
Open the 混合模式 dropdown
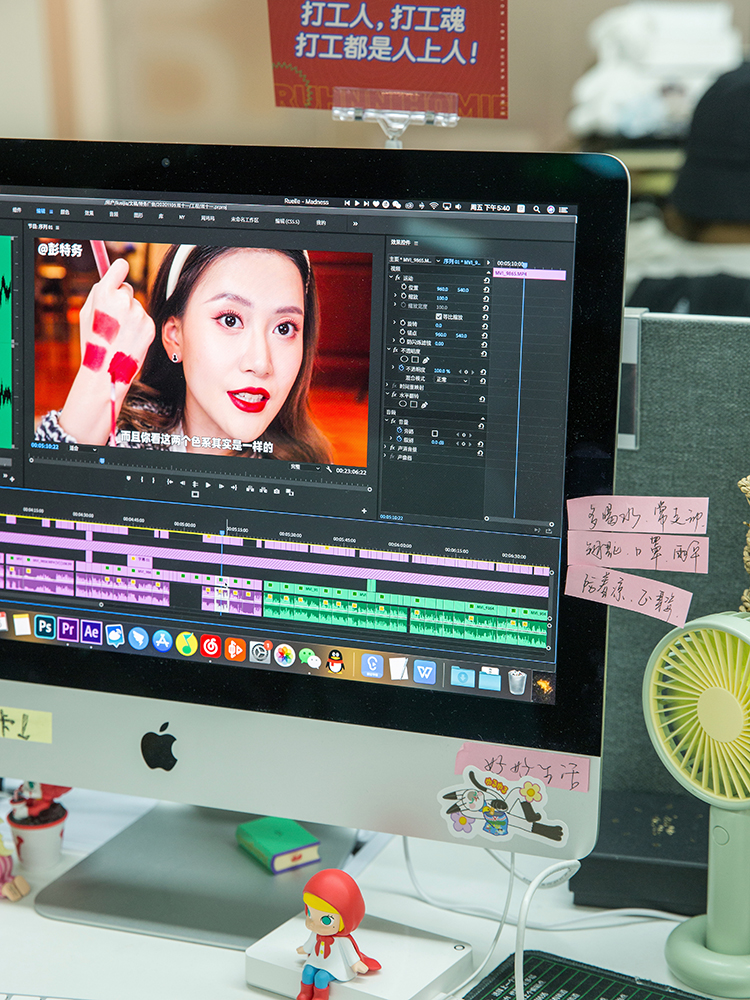(x=451, y=380)
